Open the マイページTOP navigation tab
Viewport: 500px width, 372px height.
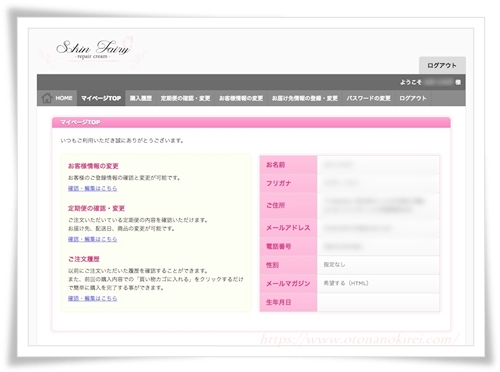click(x=101, y=98)
